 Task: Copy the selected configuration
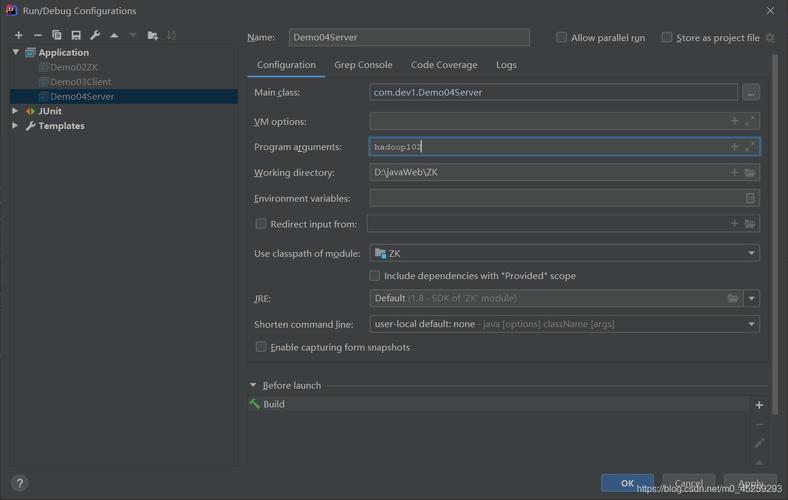(56, 35)
